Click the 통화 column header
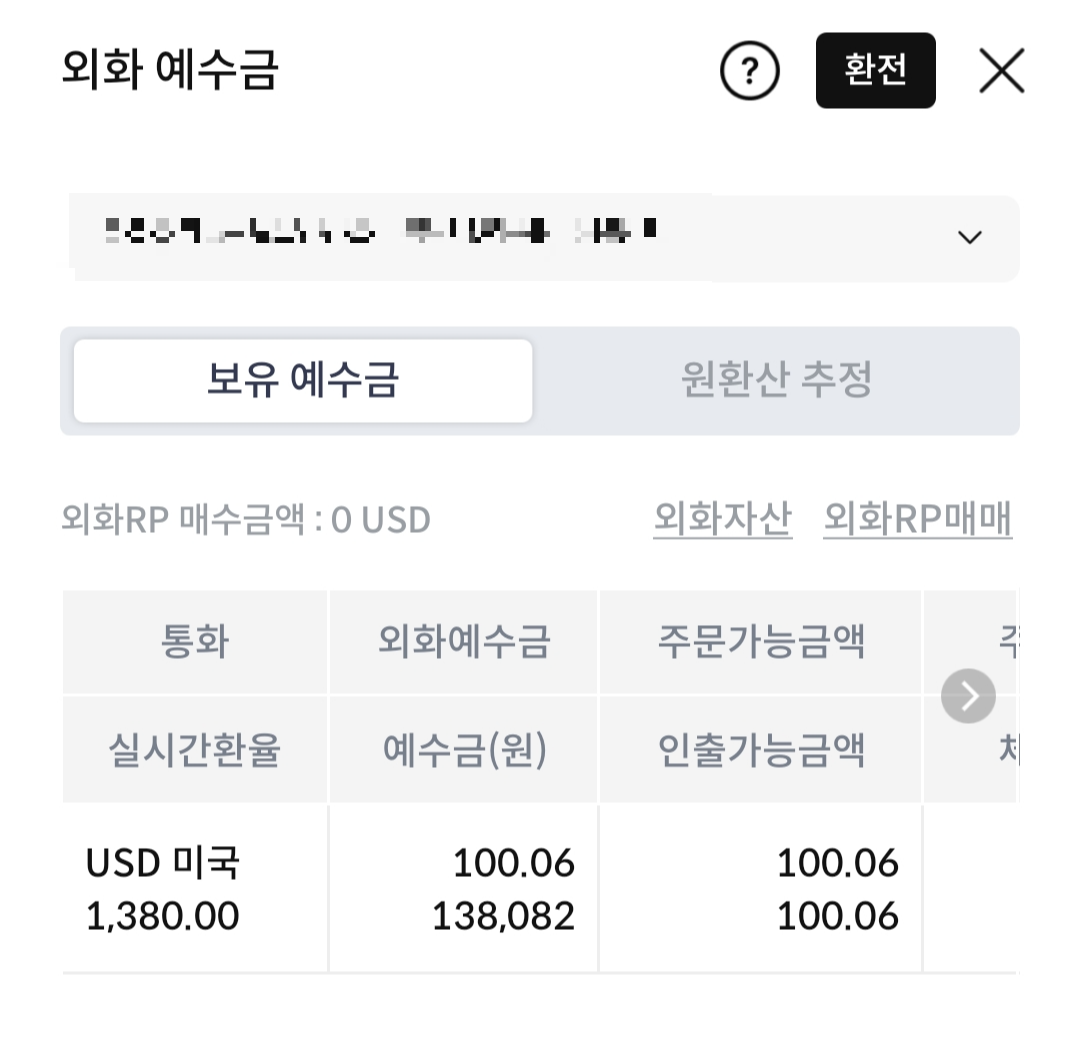This screenshot has height=1043, width=1080. [194, 641]
